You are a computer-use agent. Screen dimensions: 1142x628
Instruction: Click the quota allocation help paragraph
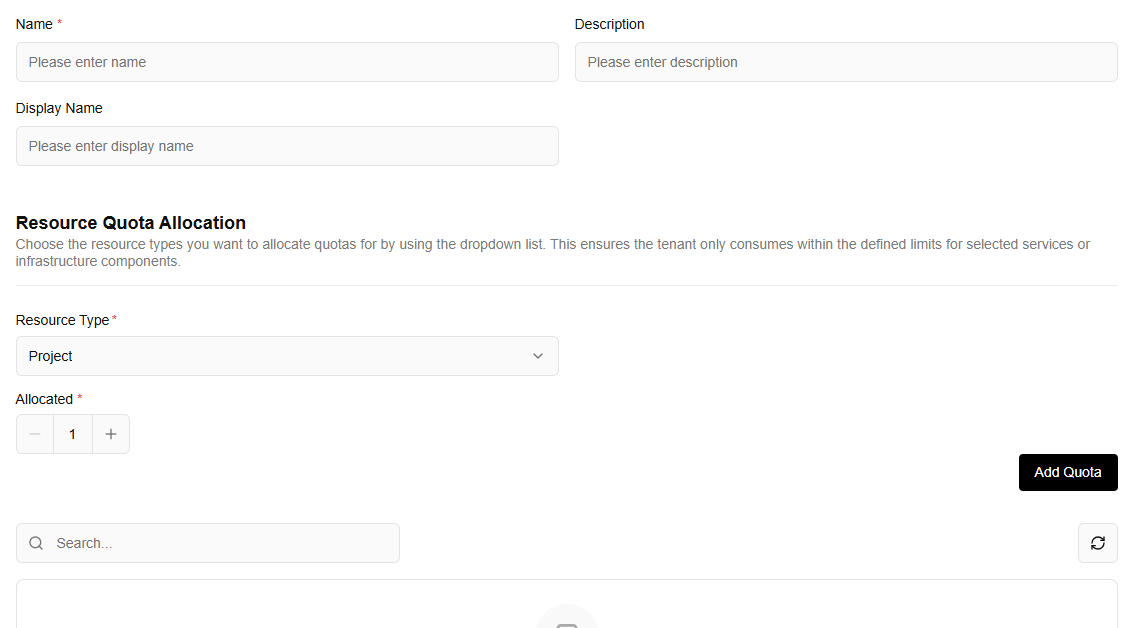click(552, 252)
